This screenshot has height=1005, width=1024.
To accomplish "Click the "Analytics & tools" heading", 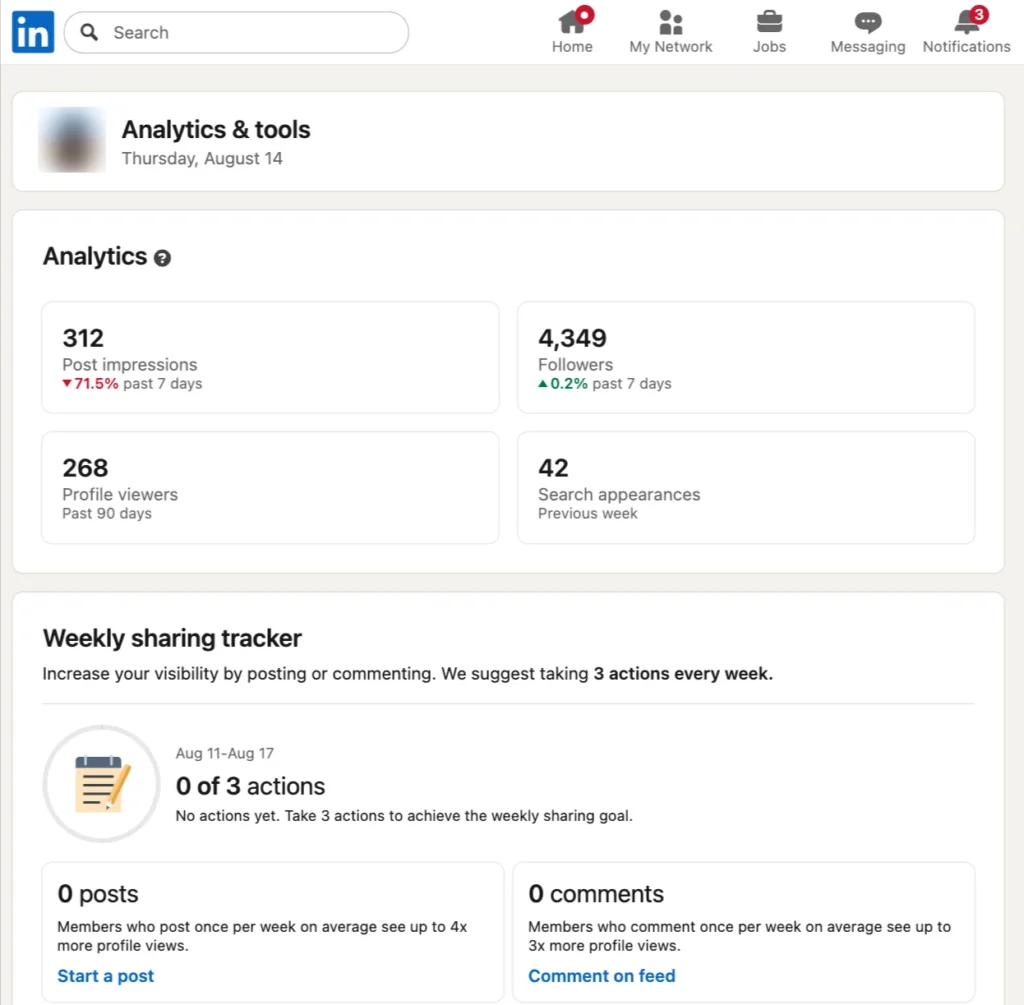I will click(x=216, y=129).
